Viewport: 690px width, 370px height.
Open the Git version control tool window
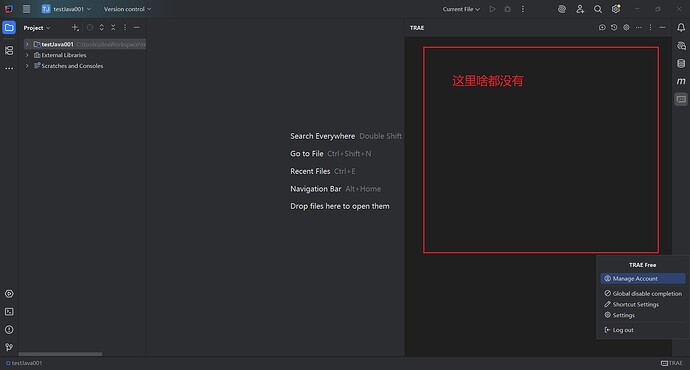tap(9, 347)
